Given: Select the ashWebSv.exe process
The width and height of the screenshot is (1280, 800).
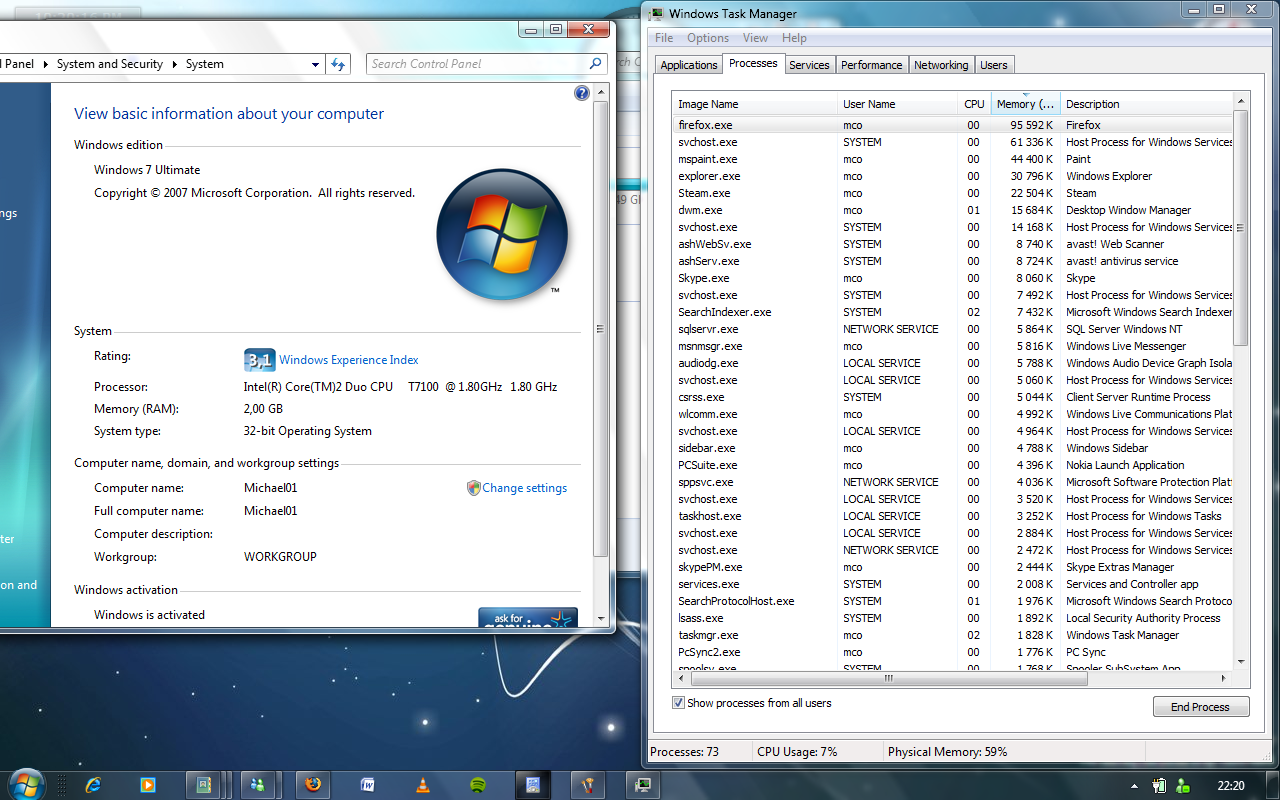Looking at the screenshot, I should tap(953, 244).
